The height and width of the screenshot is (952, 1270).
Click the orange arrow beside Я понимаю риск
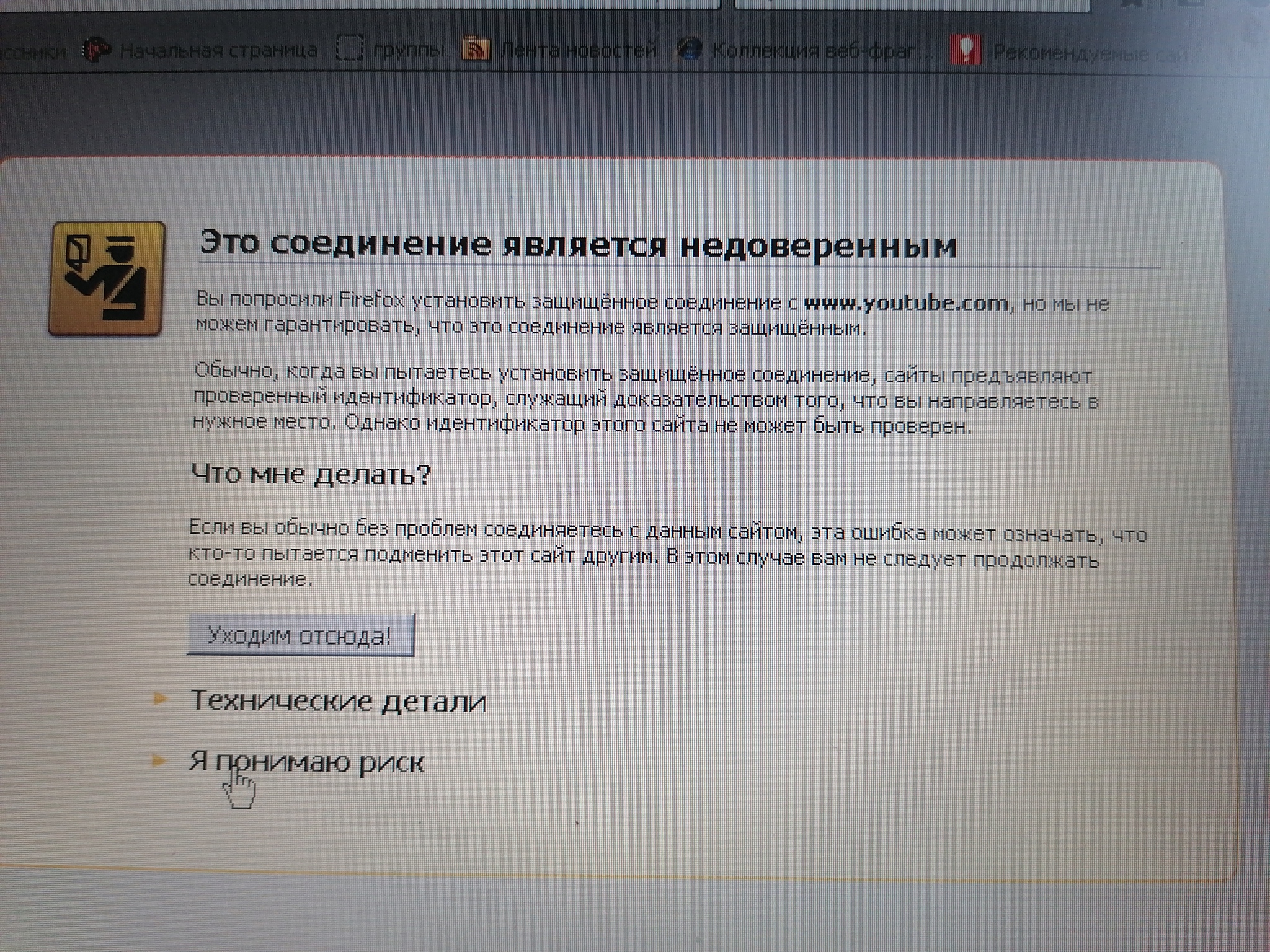click(x=159, y=760)
